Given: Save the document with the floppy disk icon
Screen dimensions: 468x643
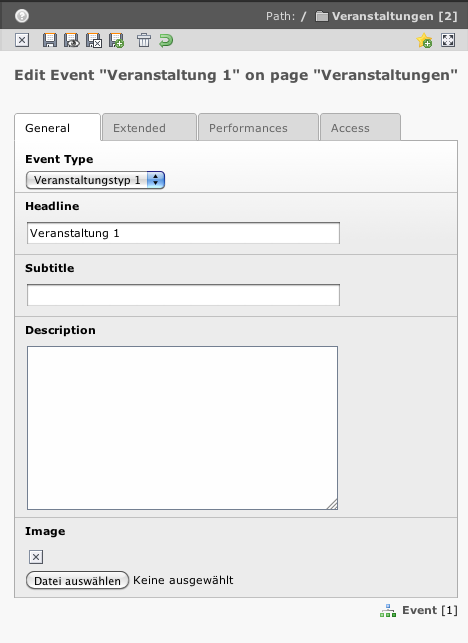Looking at the screenshot, I should (50, 40).
